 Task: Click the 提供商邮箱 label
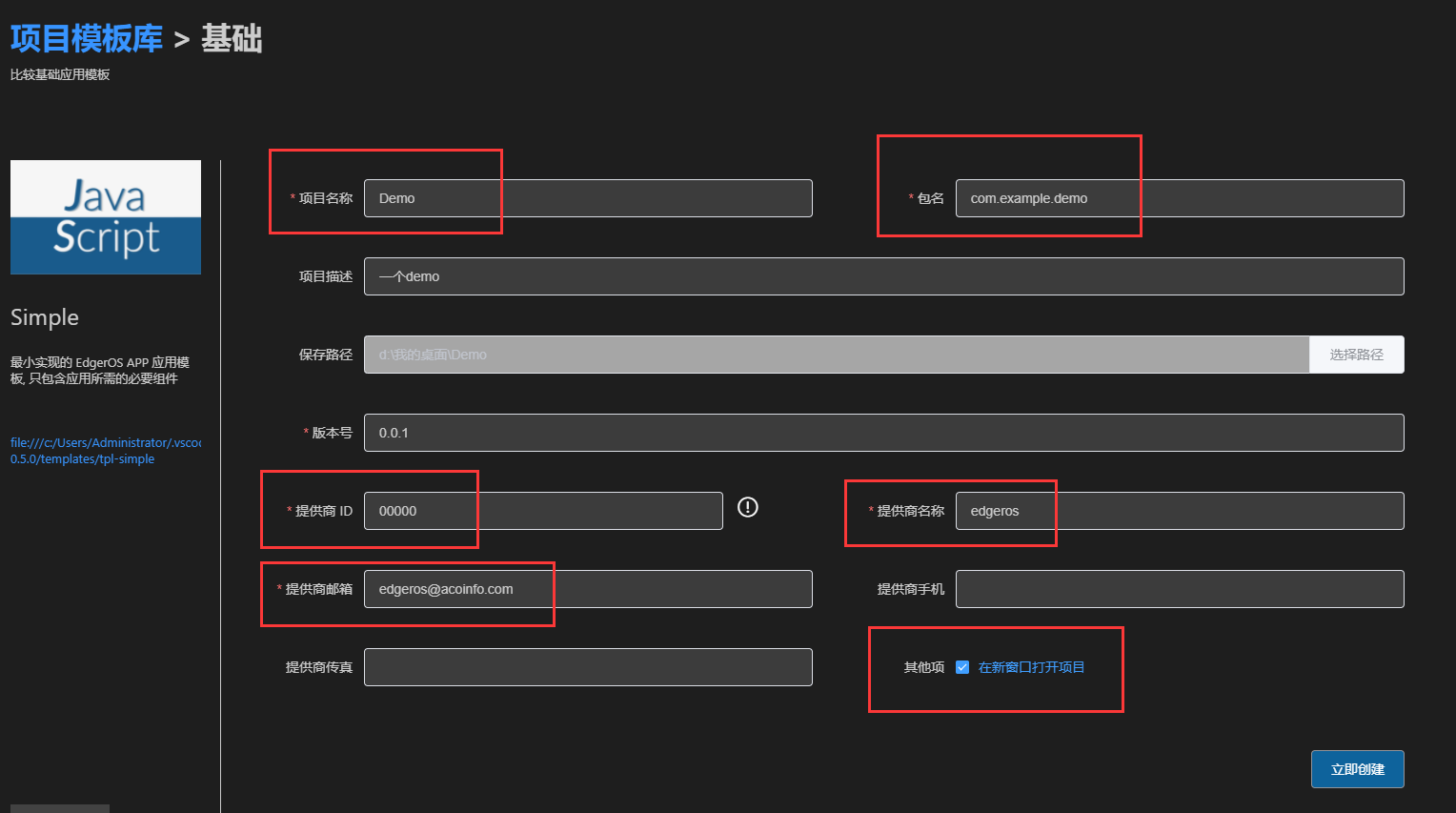318,589
